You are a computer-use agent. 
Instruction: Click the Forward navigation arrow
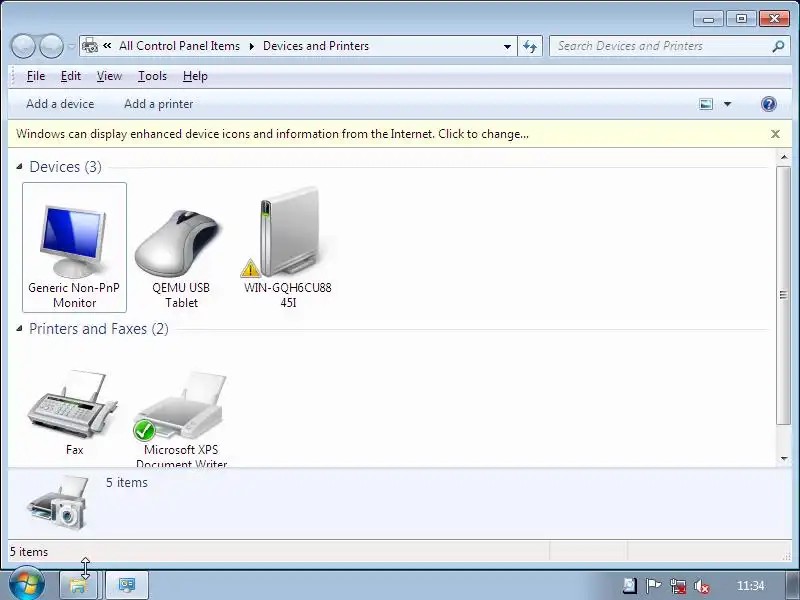52,46
